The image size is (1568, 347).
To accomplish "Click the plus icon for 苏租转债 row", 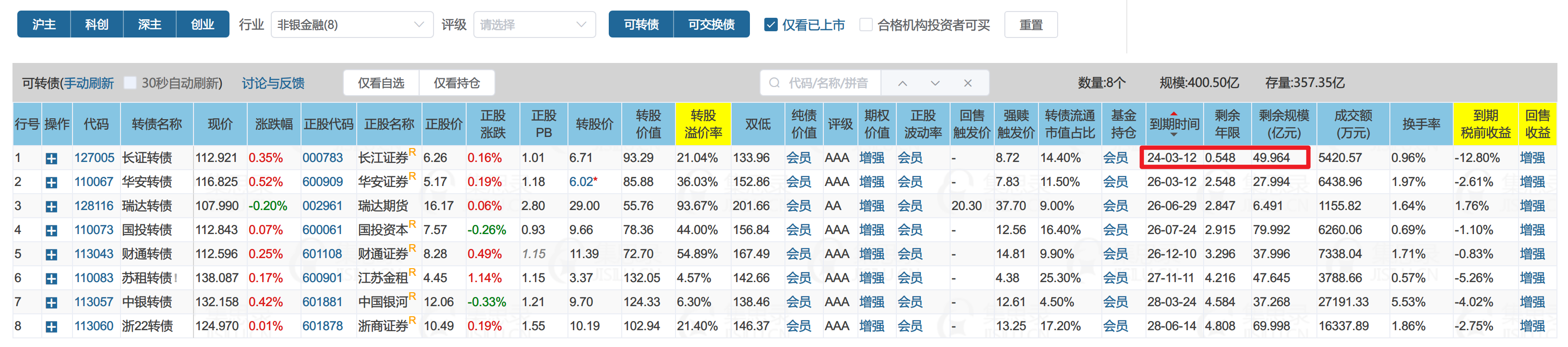I will coord(52,279).
